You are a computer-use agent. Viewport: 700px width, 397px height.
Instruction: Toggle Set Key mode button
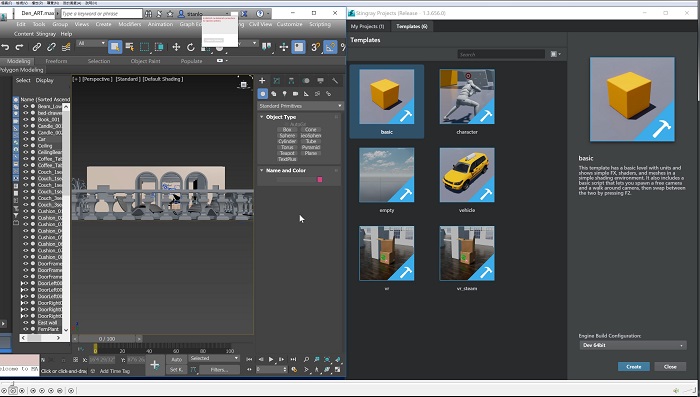point(176,370)
